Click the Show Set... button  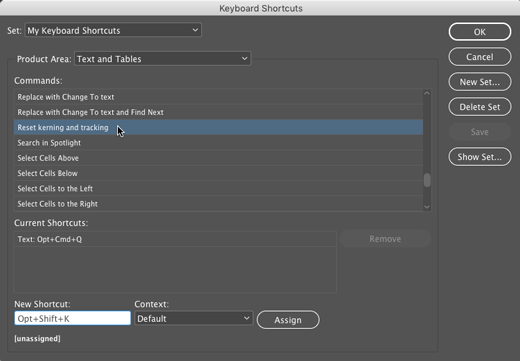click(x=480, y=157)
